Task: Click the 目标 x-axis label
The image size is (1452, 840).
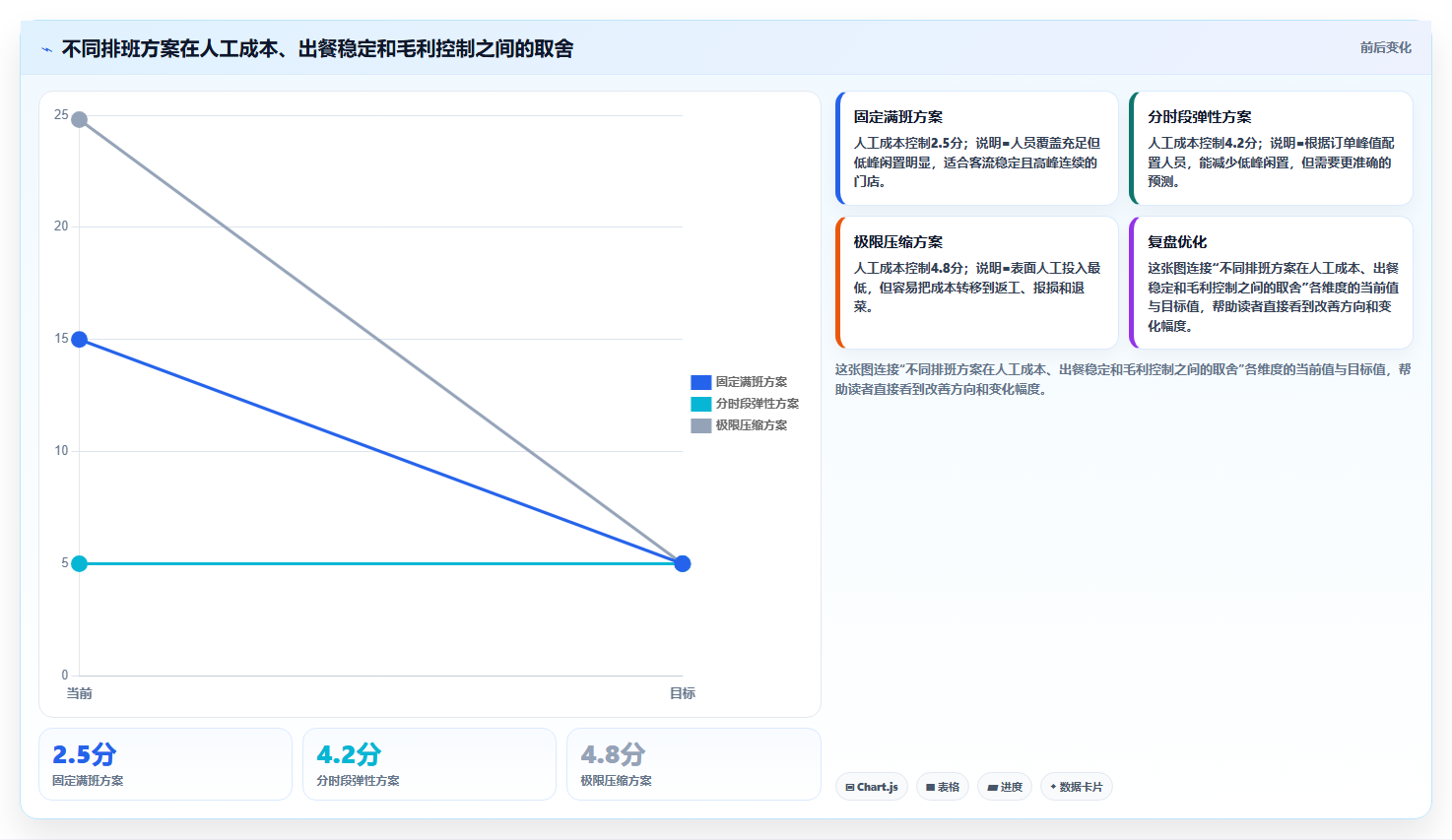Action: (x=683, y=693)
